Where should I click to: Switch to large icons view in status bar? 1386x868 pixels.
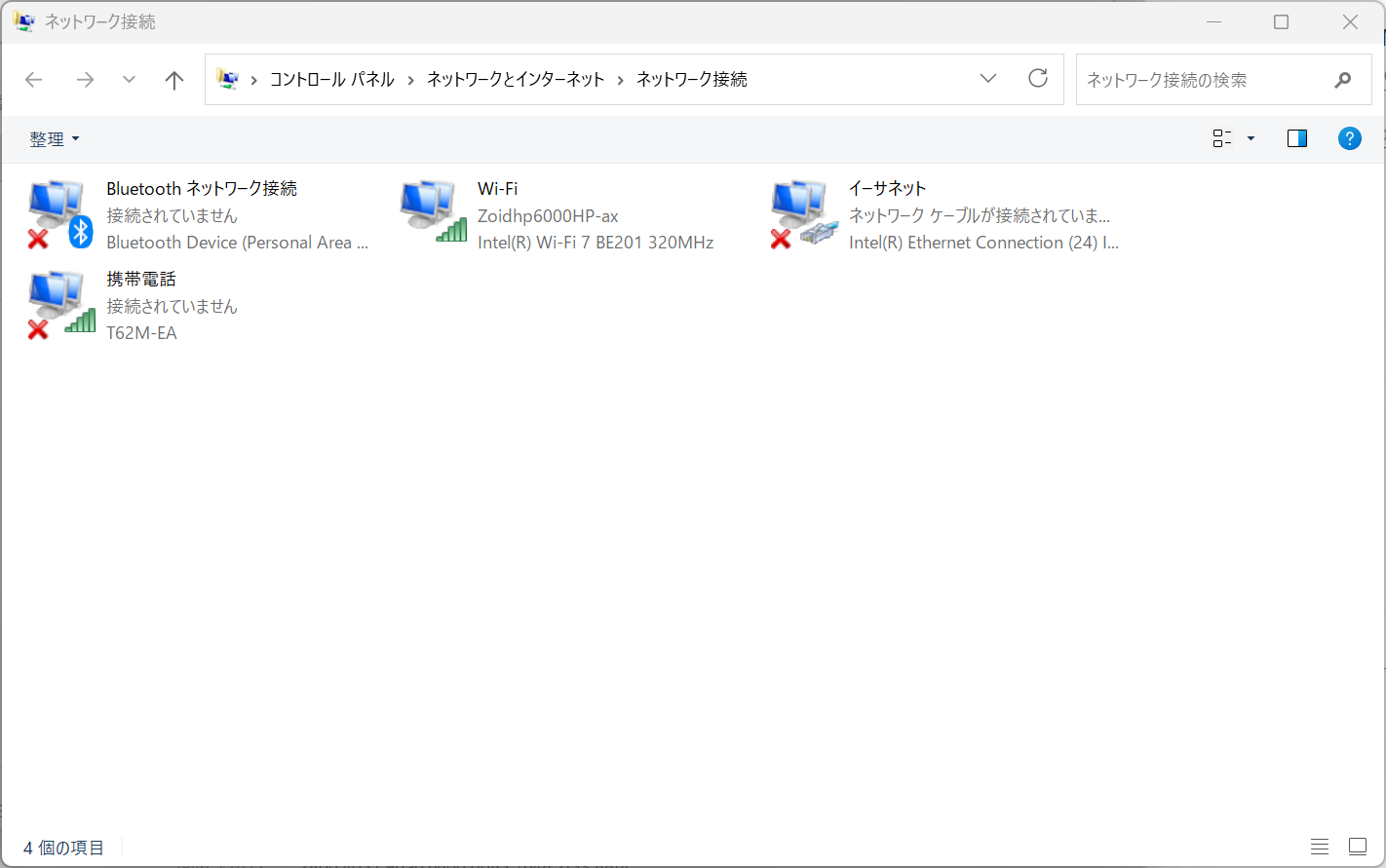[x=1357, y=847]
